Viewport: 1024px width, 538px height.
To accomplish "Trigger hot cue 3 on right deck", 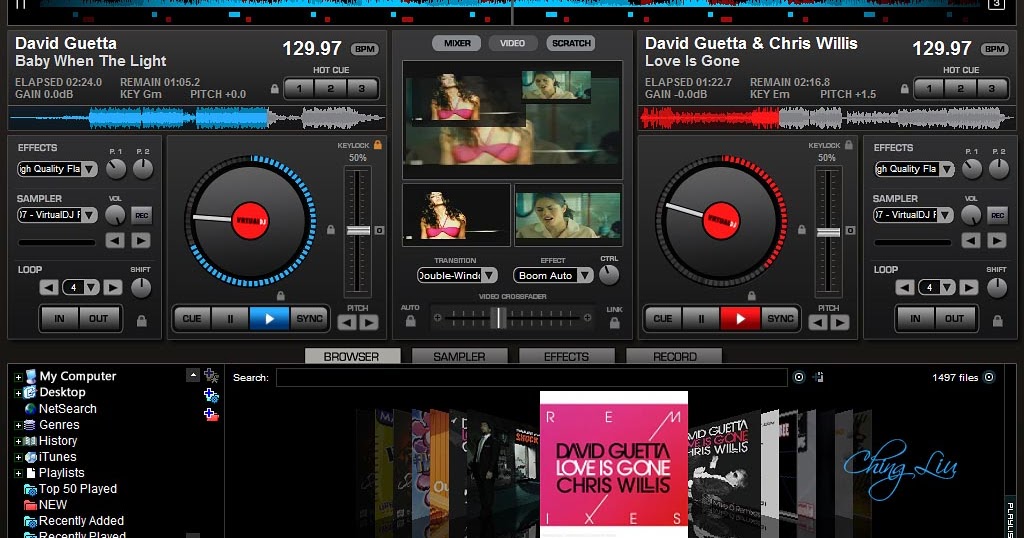I will (x=991, y=88).
